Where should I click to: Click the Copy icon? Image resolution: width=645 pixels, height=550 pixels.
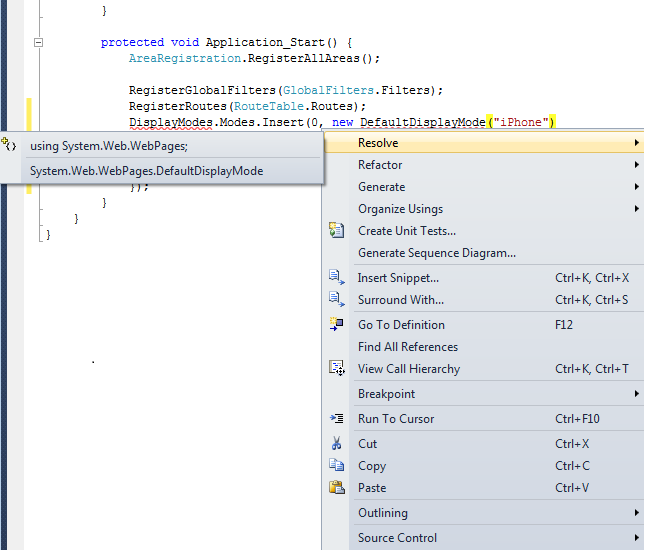(336, 465)
